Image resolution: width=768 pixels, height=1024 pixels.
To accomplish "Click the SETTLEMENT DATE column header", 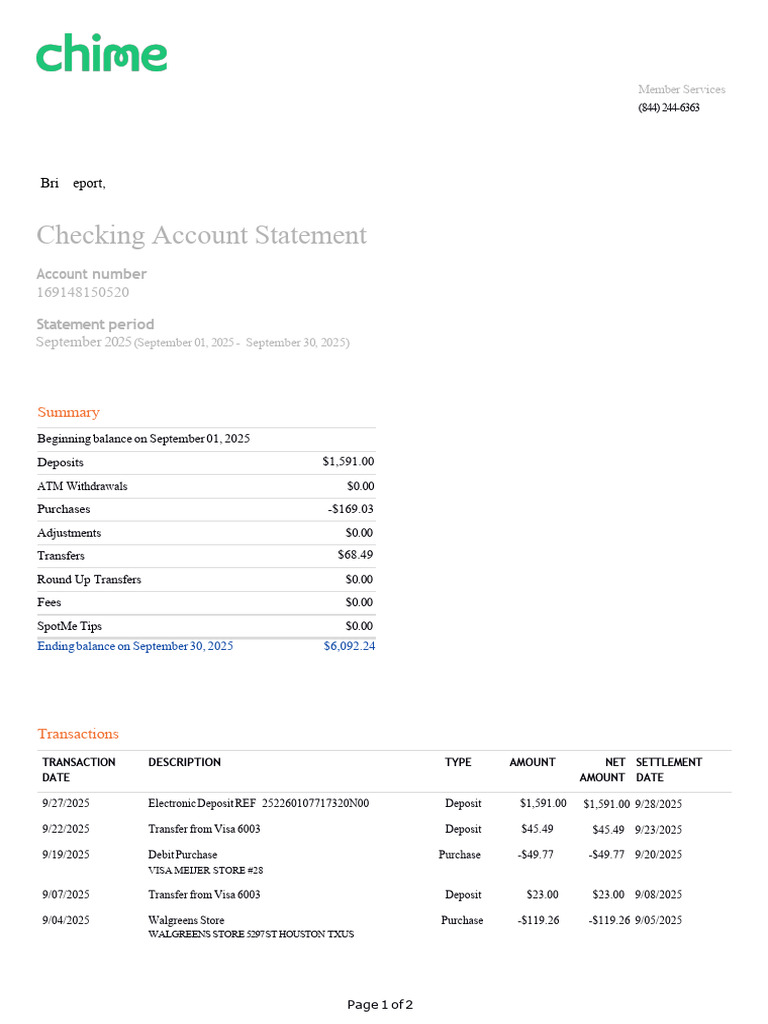I will pyautogui.click(x=669, y=770).
